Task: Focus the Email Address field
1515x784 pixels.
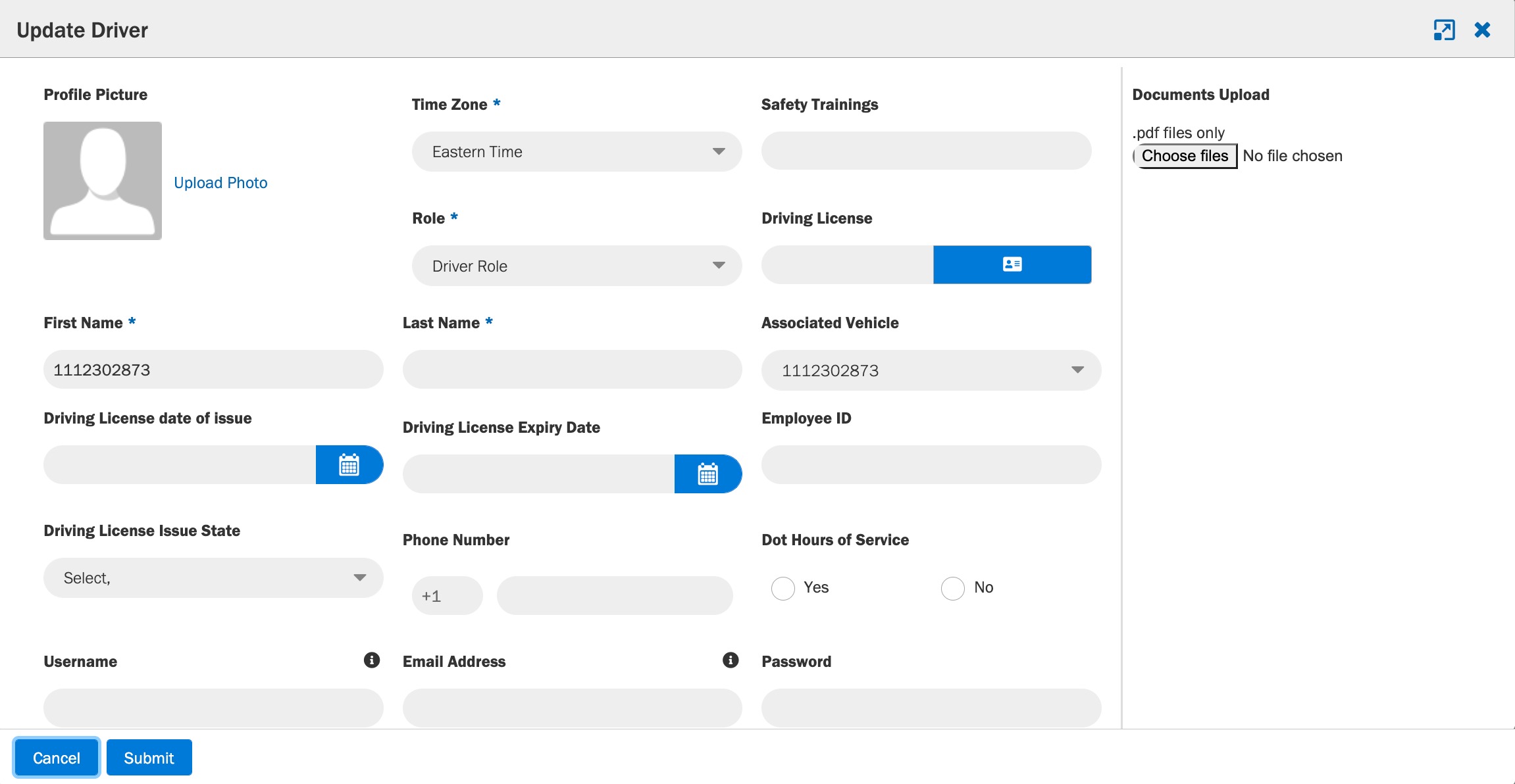Action: coord(573,708)
